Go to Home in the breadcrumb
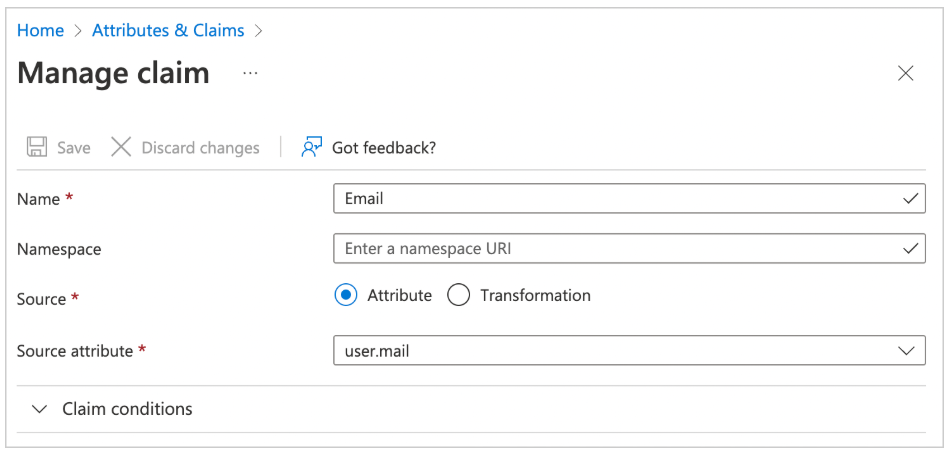 pos(41,31)
